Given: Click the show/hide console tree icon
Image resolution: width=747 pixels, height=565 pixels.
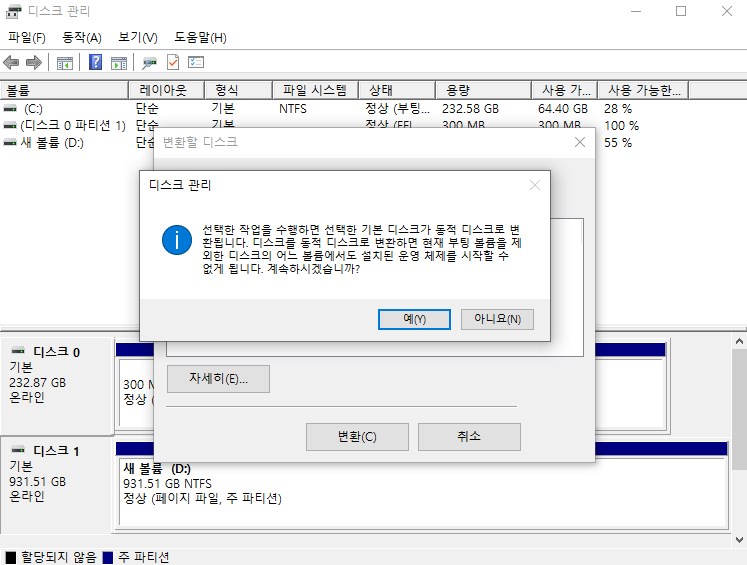Looking at the screenshot, I should pyautogui.click(x=65, y=62).
